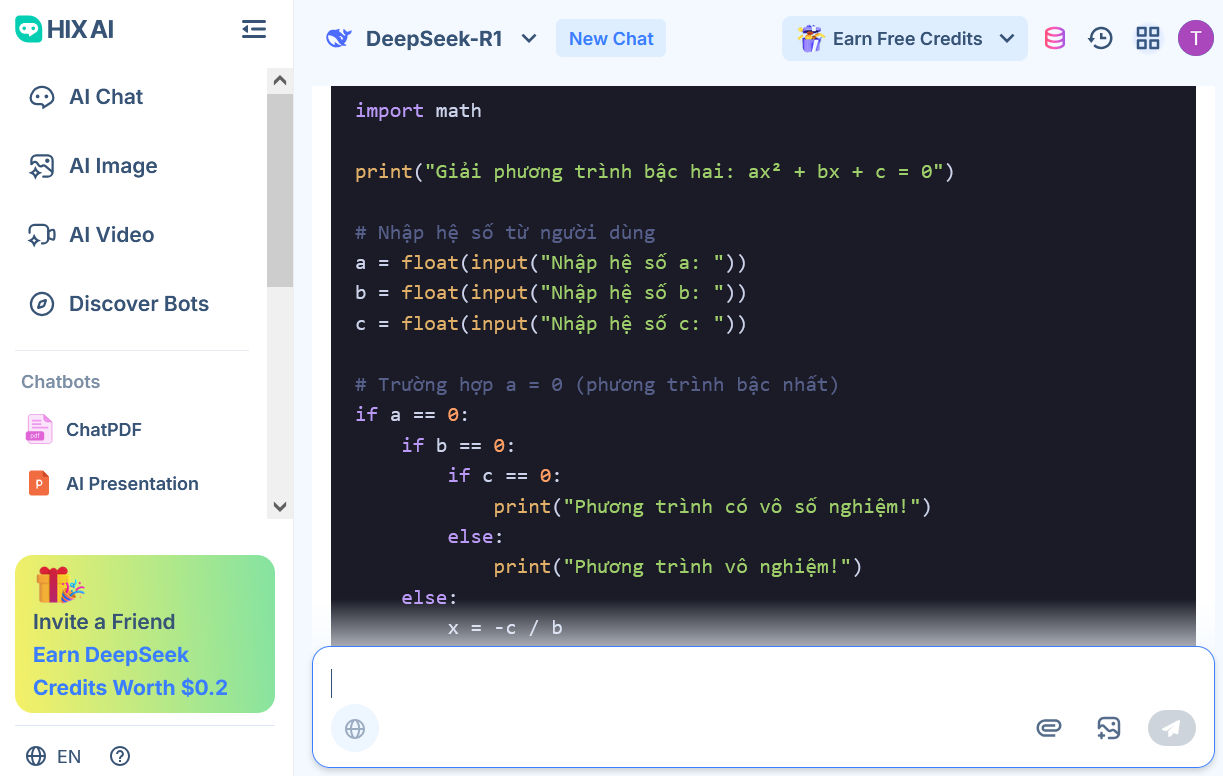Click the DeepSeek whale logo icon

pyautogui.click(x=339, y=38)
